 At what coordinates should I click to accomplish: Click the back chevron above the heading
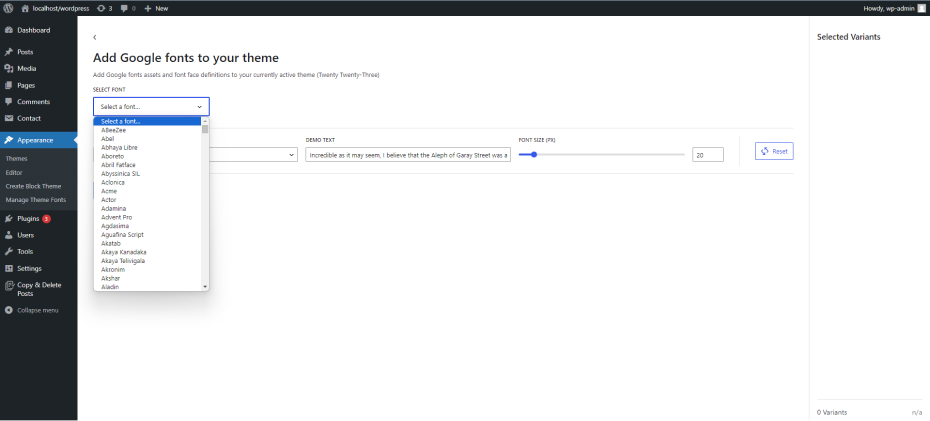tap(95, 37)
